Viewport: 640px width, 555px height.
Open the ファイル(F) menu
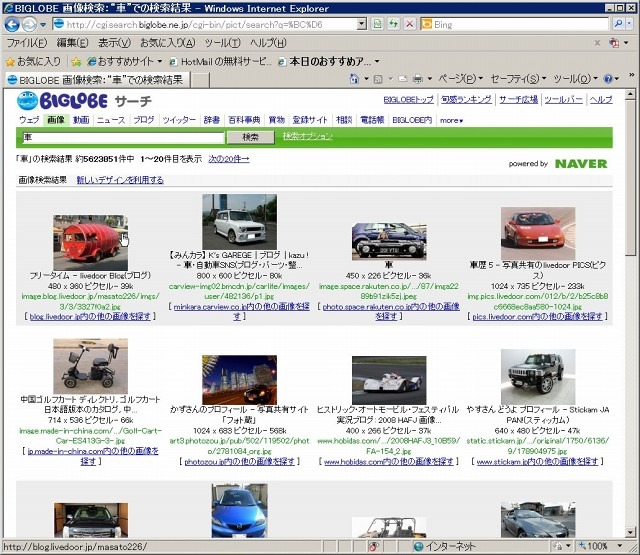27,43
